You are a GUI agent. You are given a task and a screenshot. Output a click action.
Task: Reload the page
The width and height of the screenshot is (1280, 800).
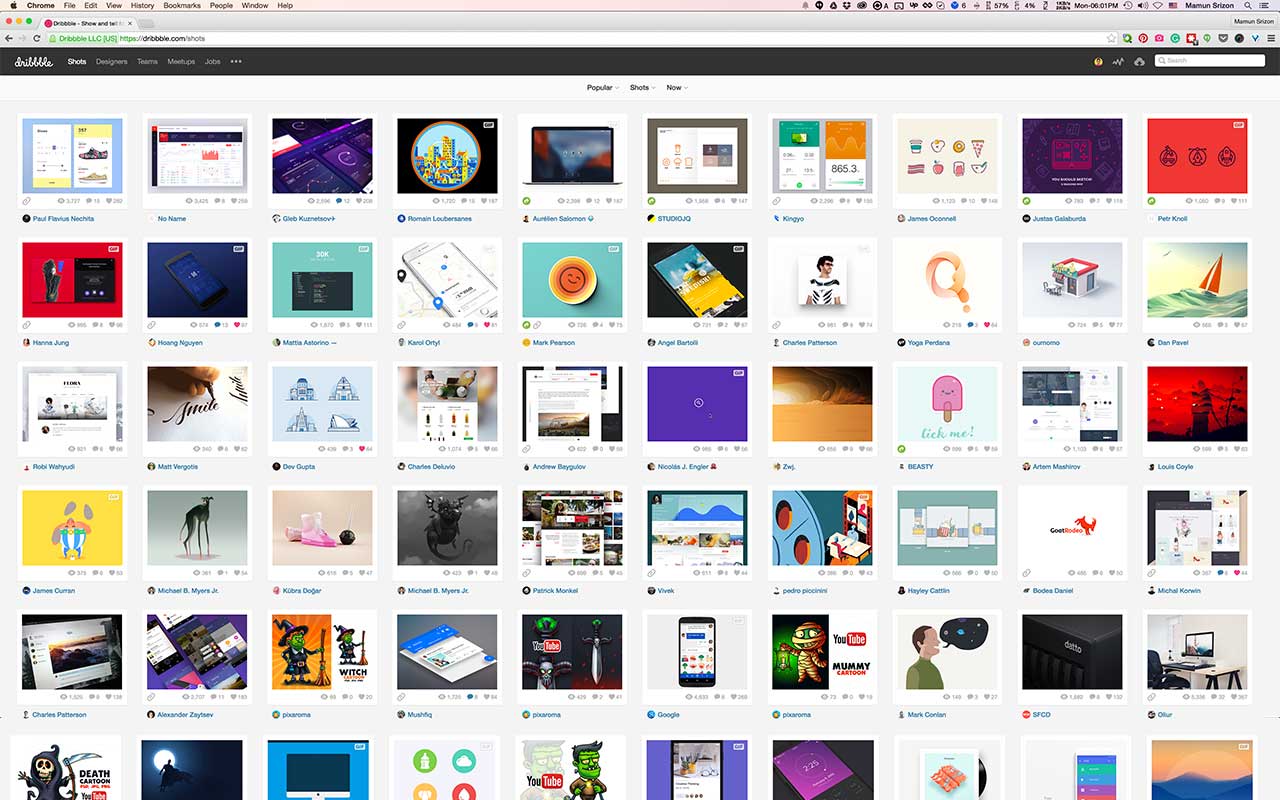pyautogui.click(x=37, y=38)
